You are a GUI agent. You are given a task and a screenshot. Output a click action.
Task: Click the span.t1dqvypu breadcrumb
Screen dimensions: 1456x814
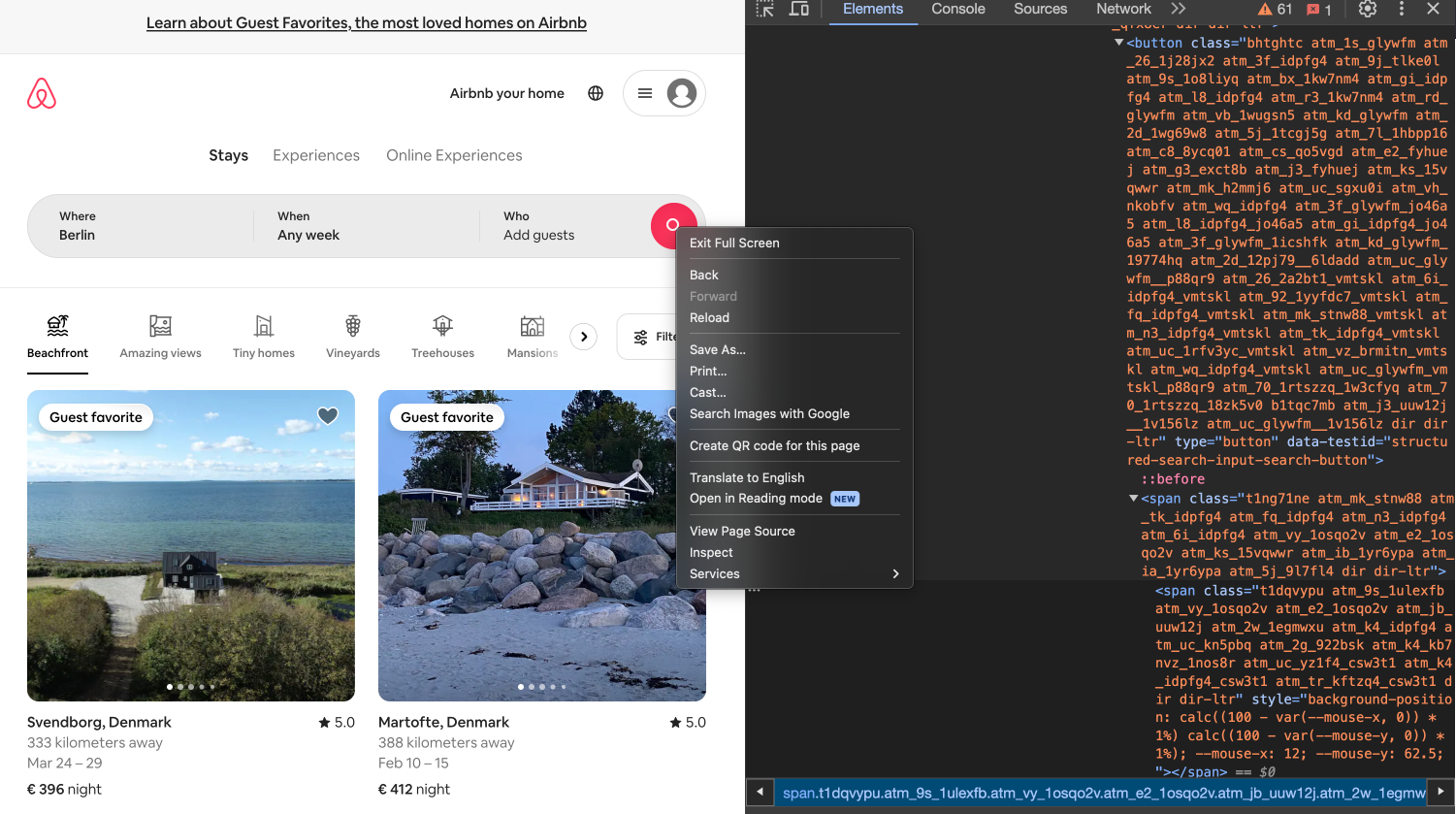click(1104, 793)
